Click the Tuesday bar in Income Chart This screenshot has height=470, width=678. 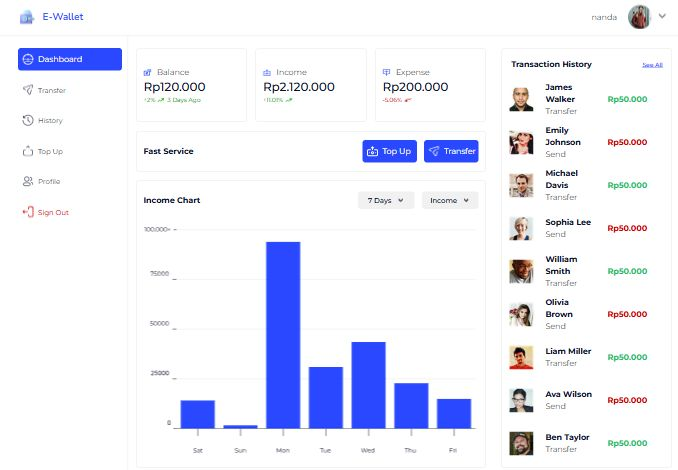click(x=326, y=398)
